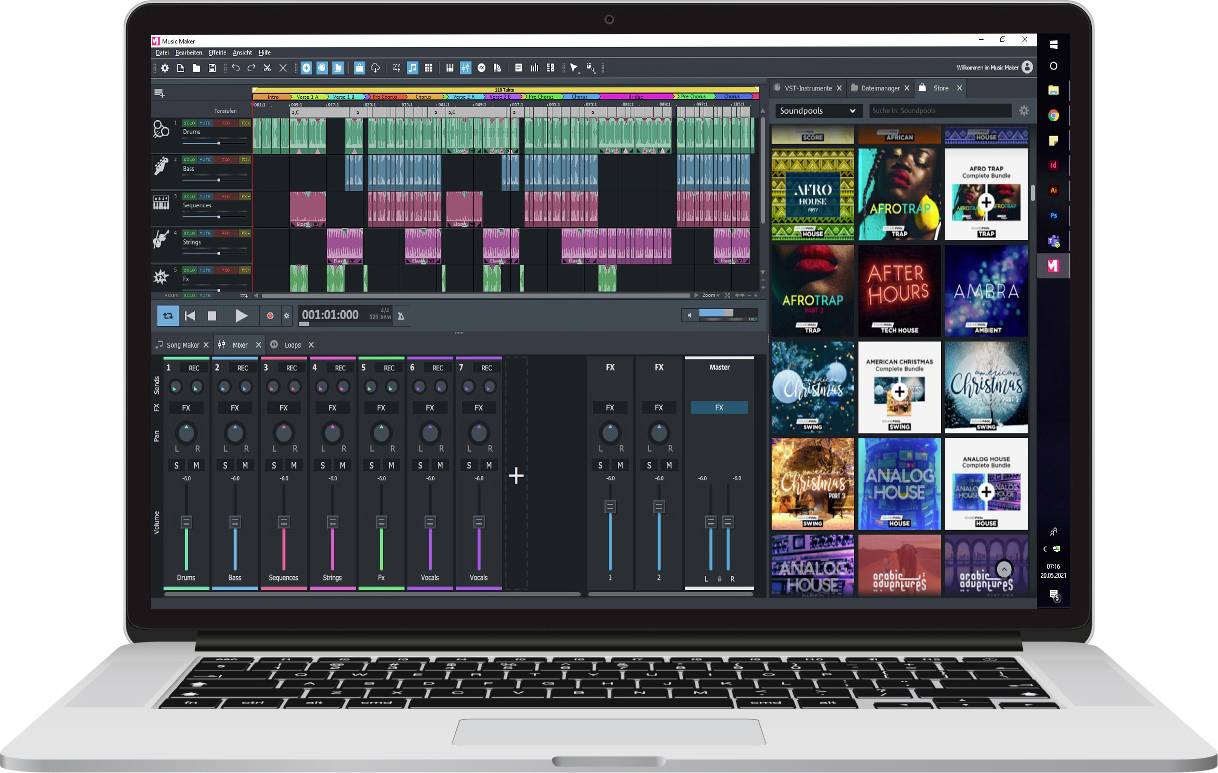Open the keyboard piano icon in toolbar
Image resolution: width=1218 pixels, height=773 pixels.
pyautogui.click(x=450, y=68)
